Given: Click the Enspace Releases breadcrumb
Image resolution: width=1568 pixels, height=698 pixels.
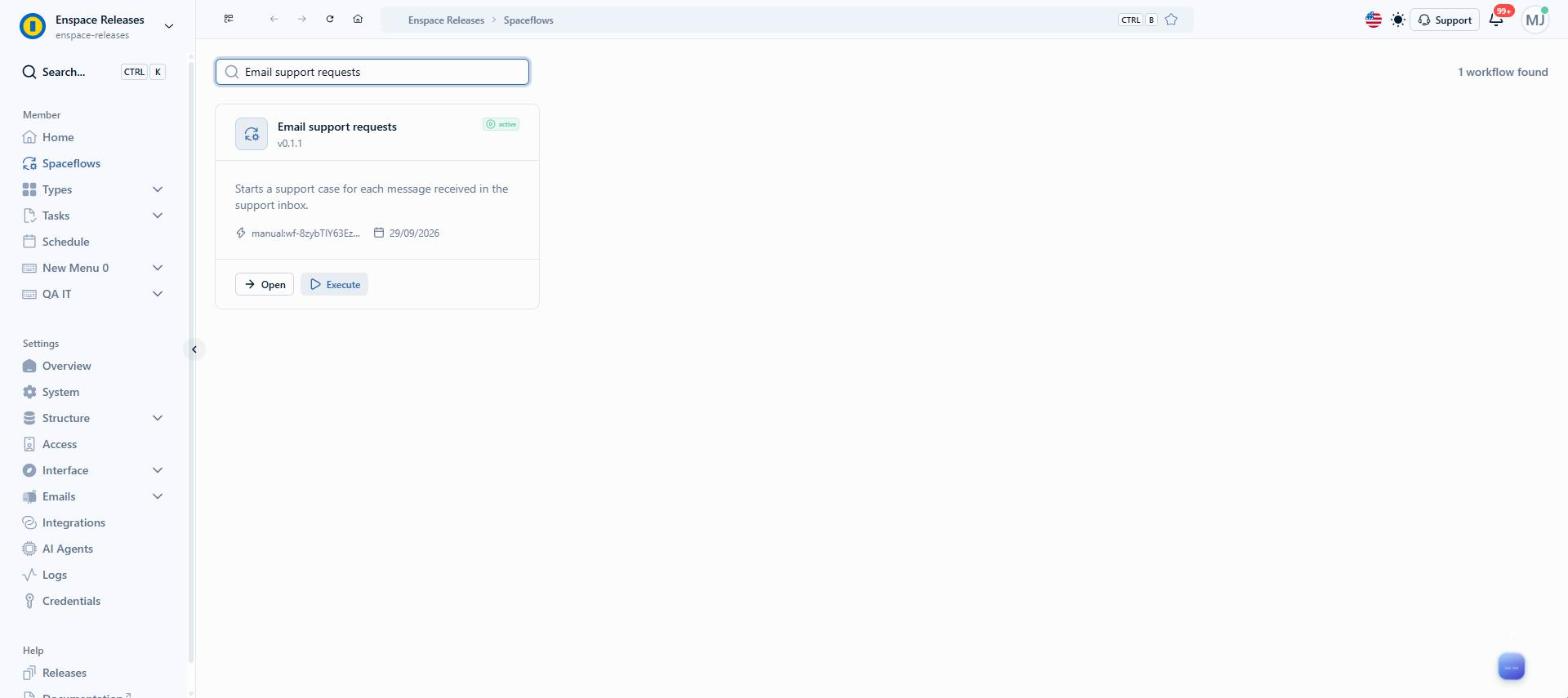Looking at the screenshot, I should (x=446, y=20).
